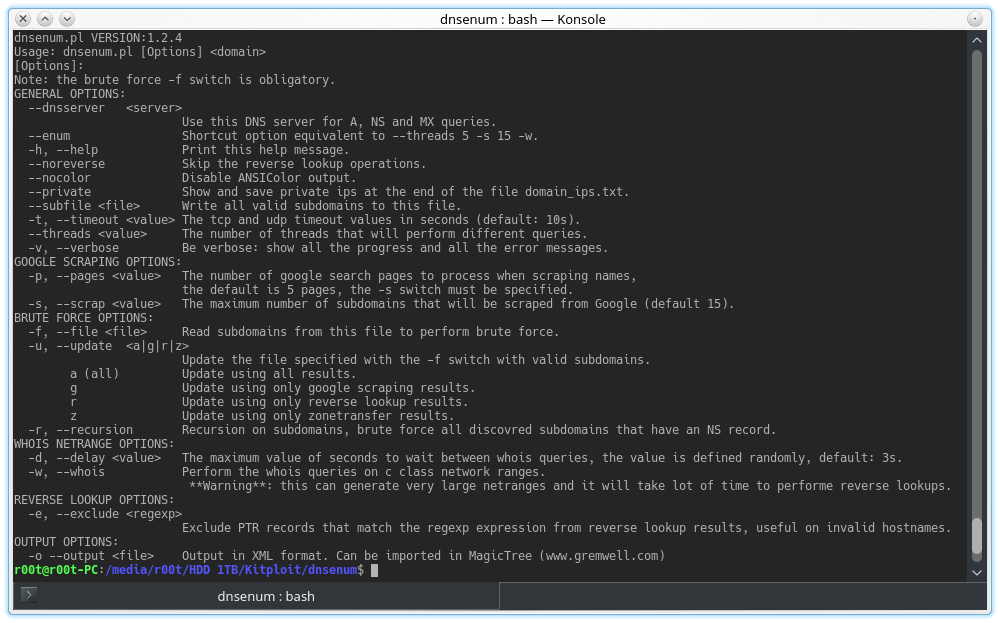1000x623 pixels.
Task: Click the "dnsenum.pl VERSION:1.2.4" line
Action: 98,38
